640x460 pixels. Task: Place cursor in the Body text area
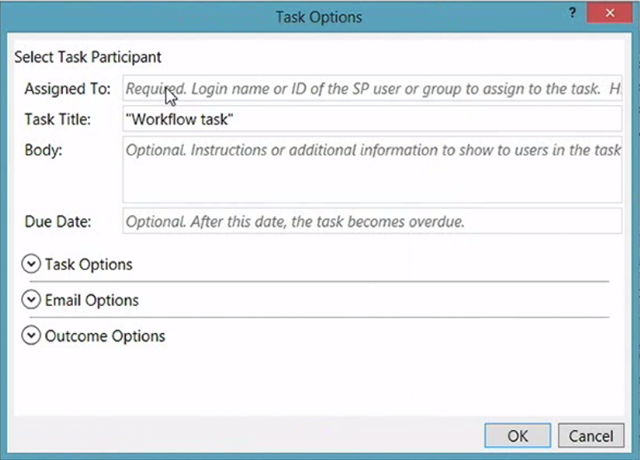(x=372, y=169)
